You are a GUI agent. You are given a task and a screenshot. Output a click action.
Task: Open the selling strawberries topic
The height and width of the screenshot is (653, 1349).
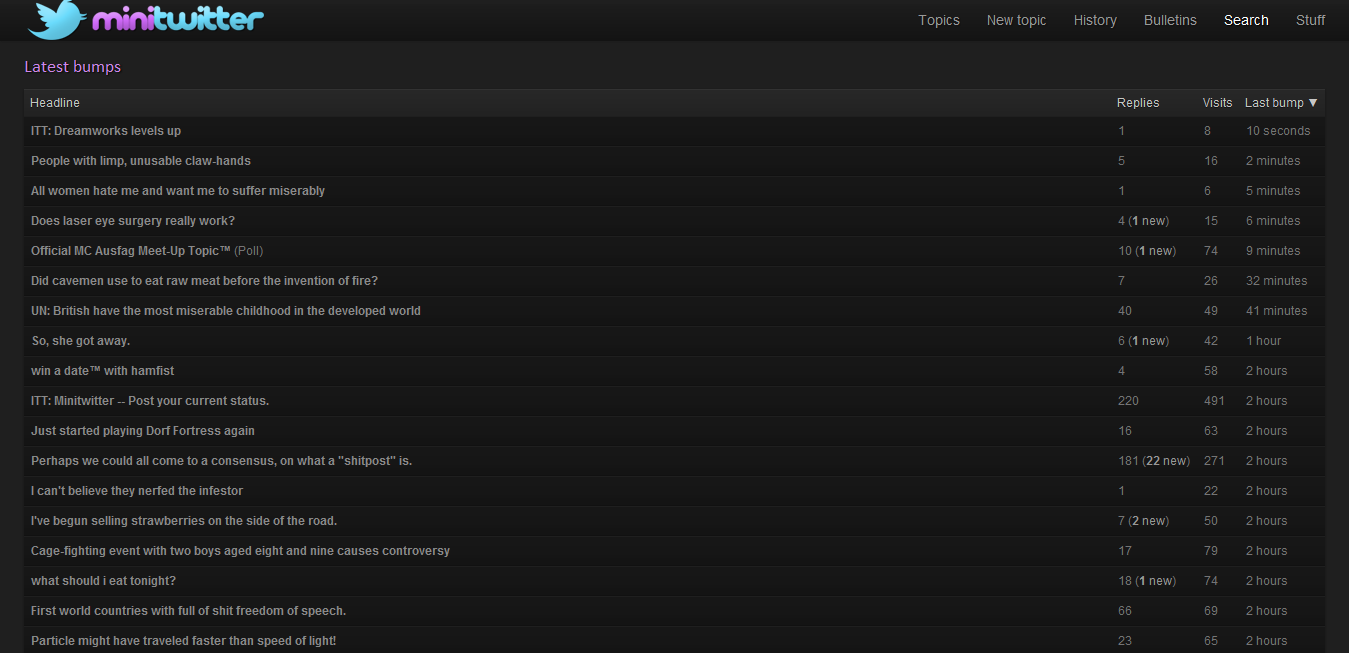click(184, 521)
